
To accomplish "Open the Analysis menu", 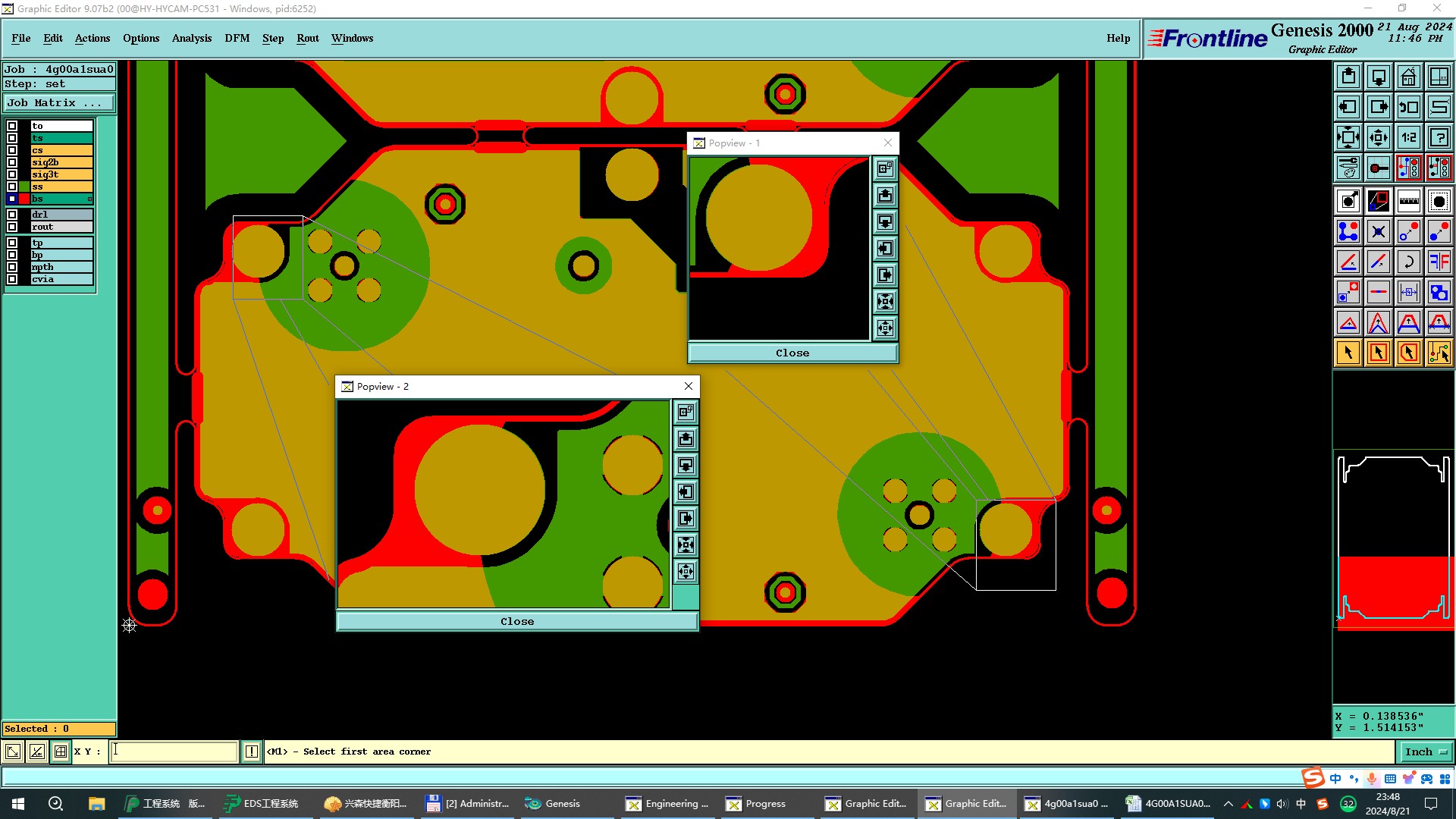I will pyautogui.click(x=191, y=38).
